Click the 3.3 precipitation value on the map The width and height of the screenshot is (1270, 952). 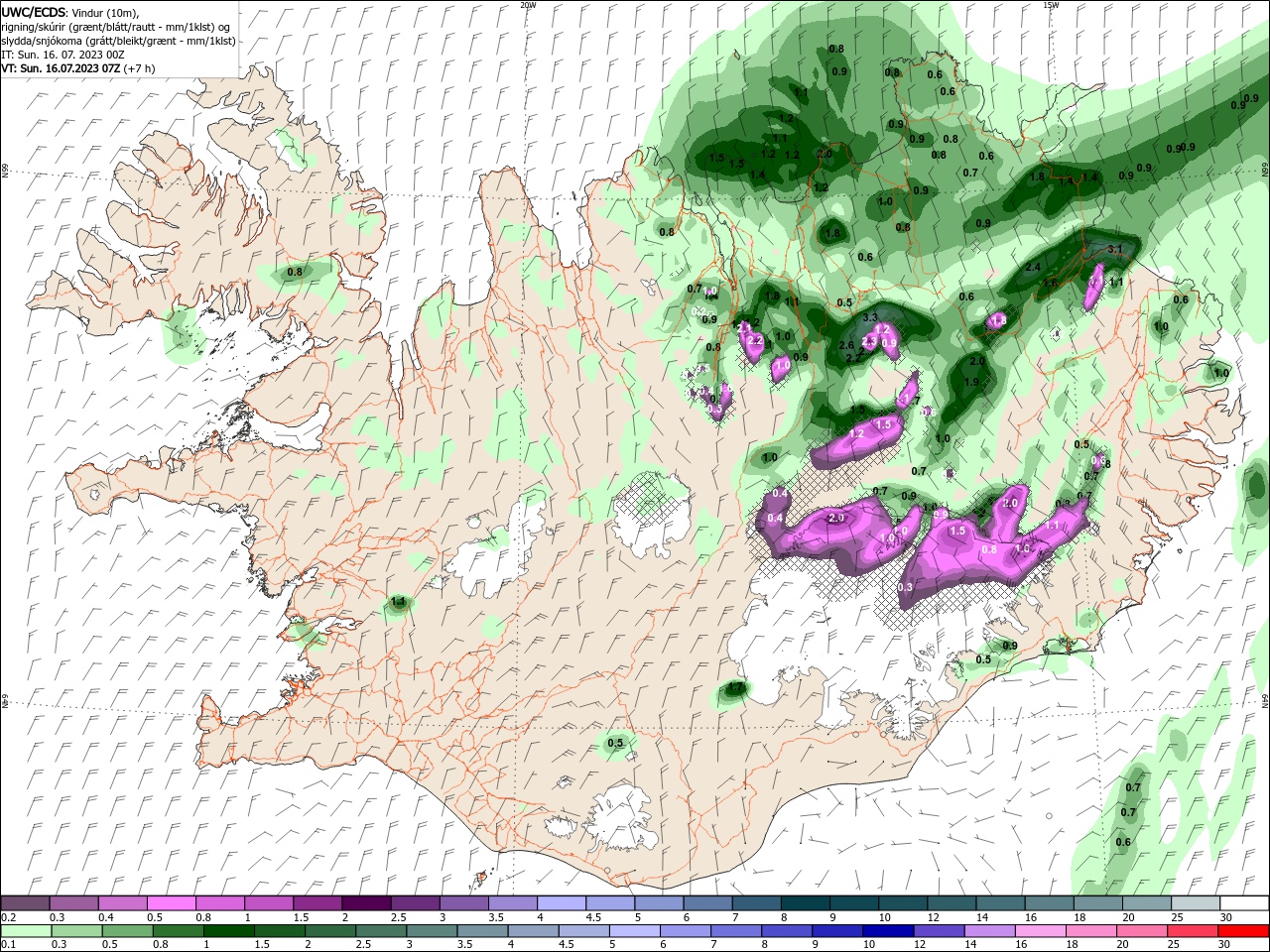[x=870, y=318]
